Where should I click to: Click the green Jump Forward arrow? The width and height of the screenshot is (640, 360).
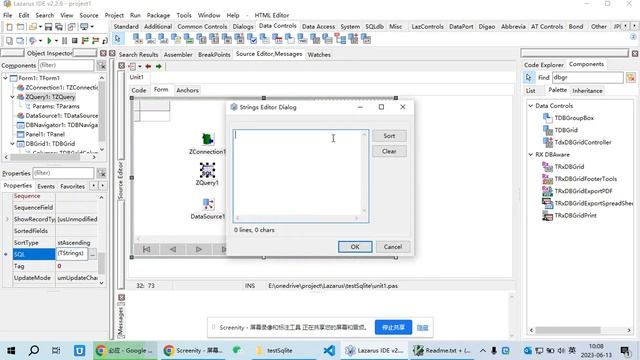[x=158, y=66]
